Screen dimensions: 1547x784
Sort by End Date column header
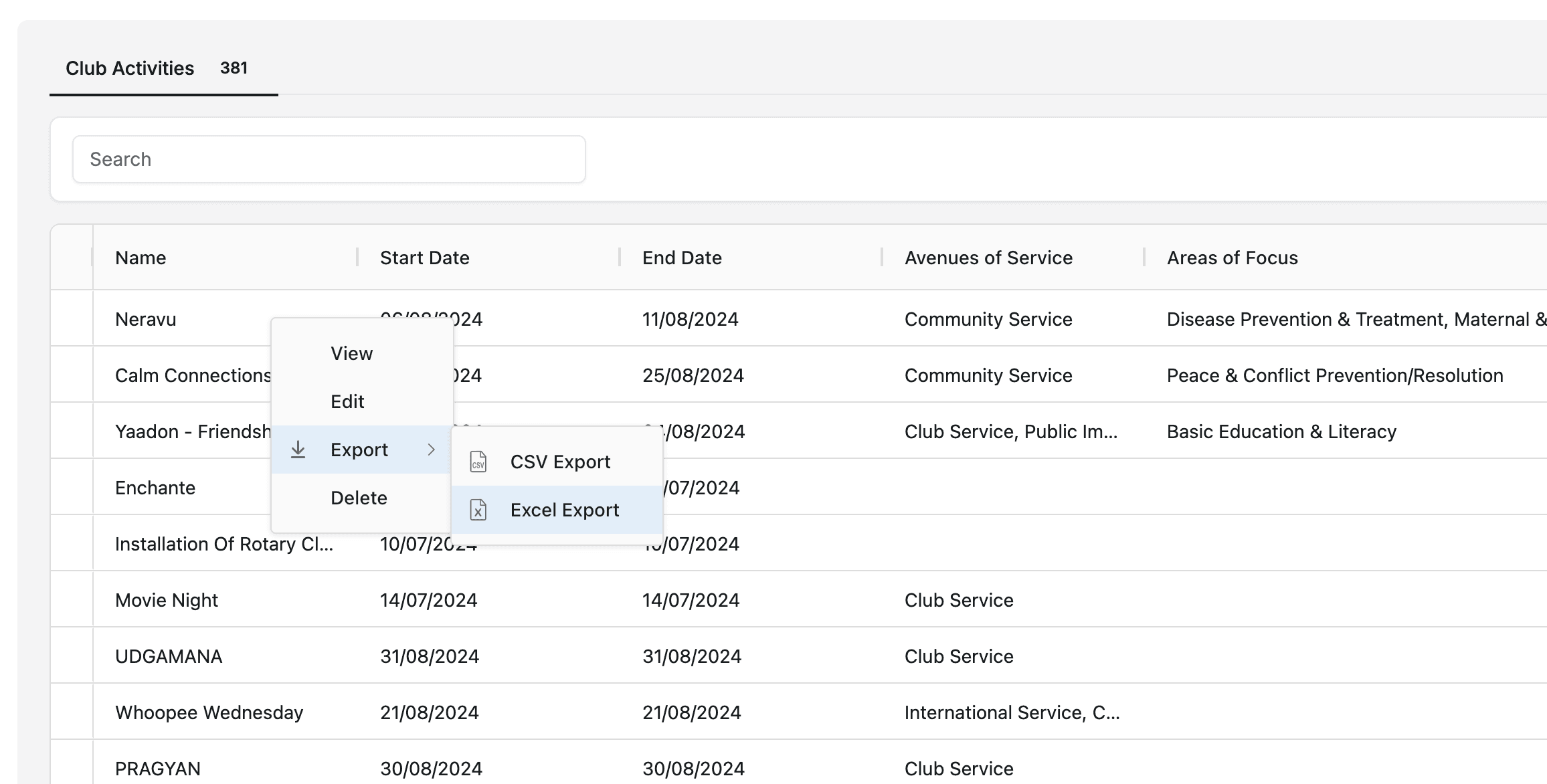[x=681, y=258]
